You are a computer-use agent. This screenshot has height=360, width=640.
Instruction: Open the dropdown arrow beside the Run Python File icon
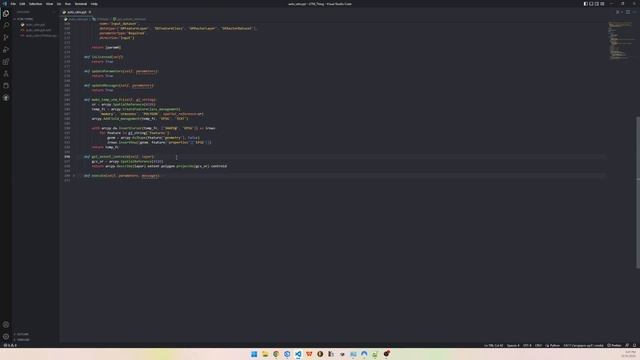[622, 12]
